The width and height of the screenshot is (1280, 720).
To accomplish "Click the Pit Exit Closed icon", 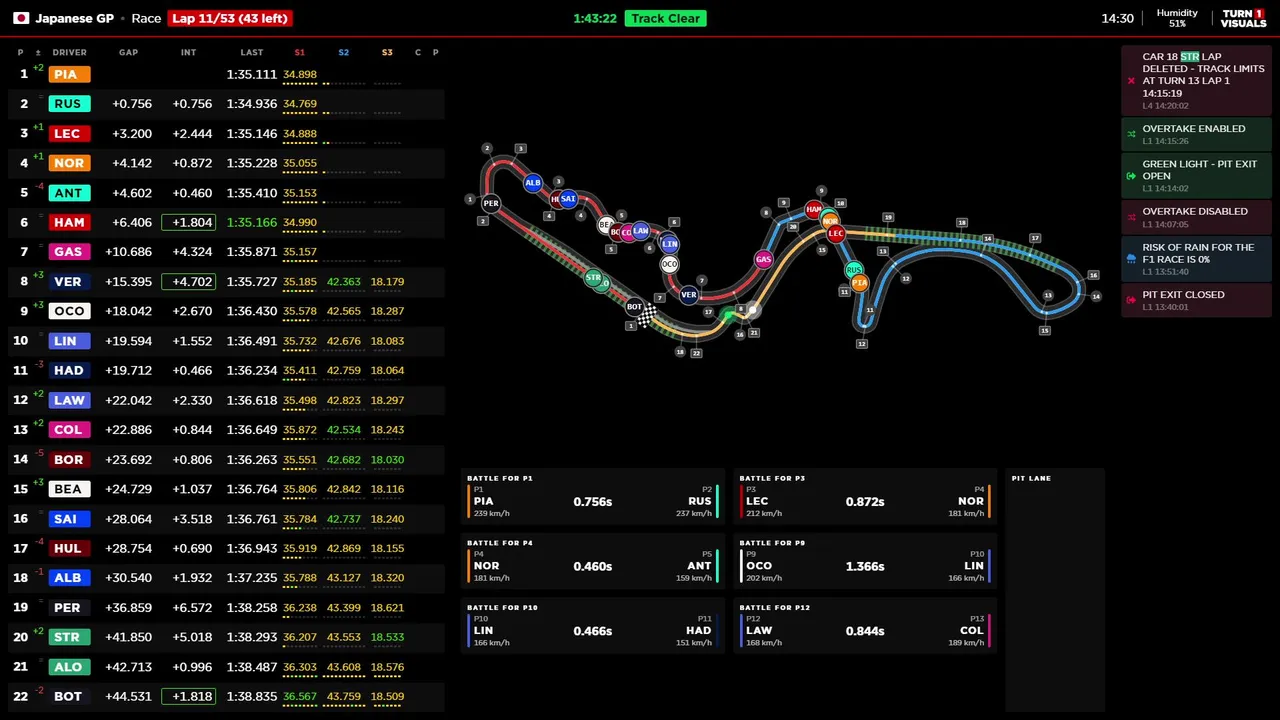I will [1131, 300].
